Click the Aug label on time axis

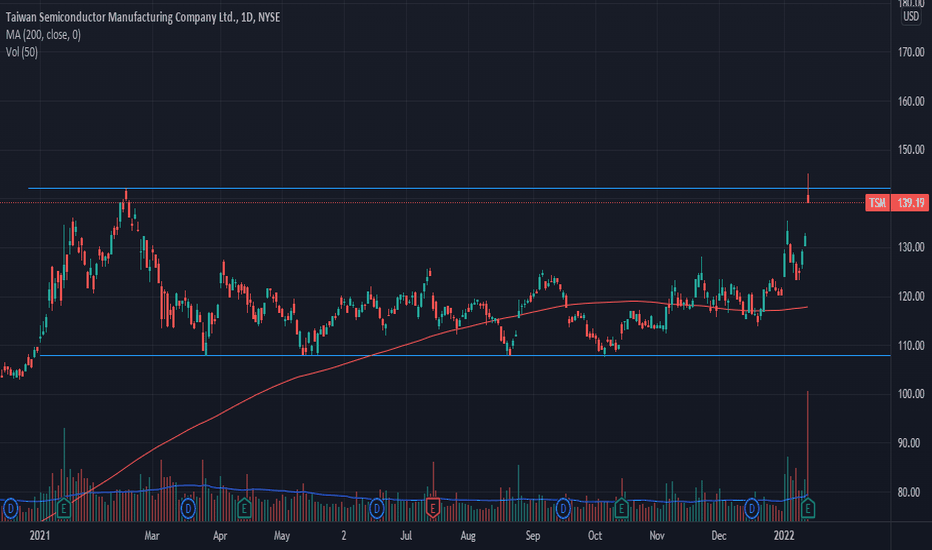tap(468, 536)
